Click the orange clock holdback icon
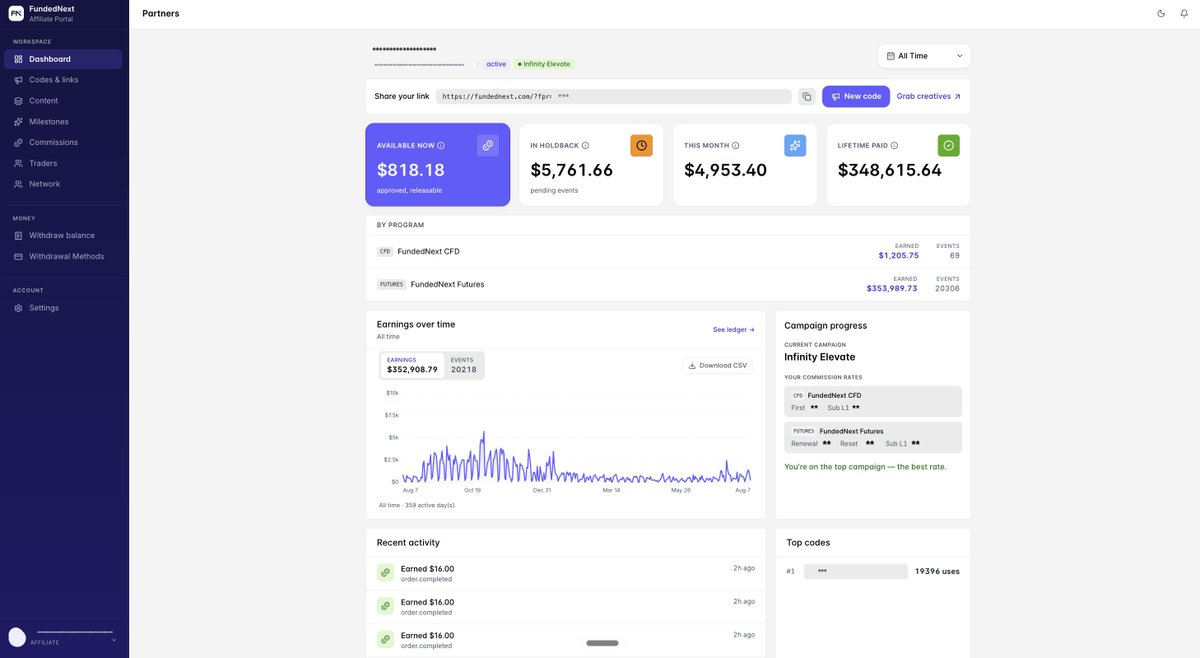 (x=641, y=145)
